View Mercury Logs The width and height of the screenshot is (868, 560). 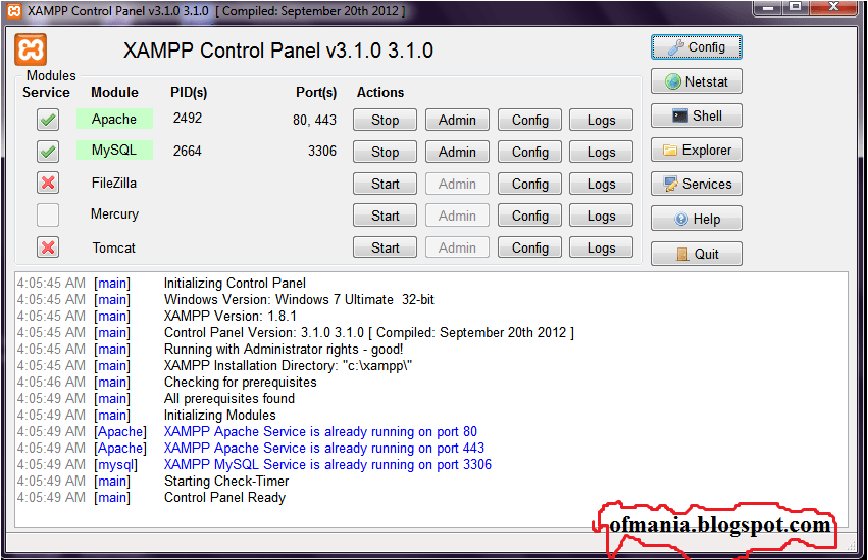point(601,216)
